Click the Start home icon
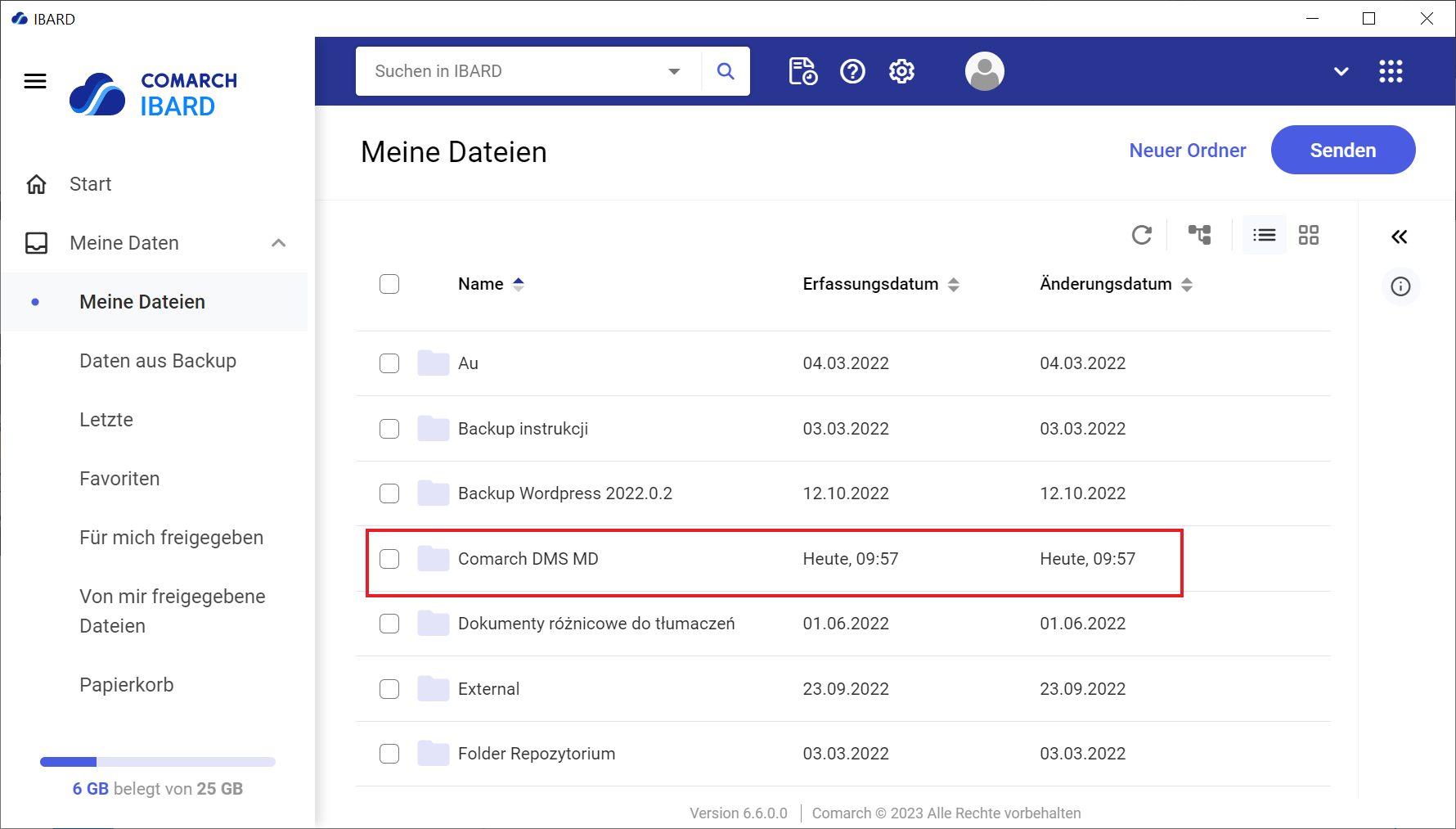Image resolution: width=1456 pixels, height=829 pixels. click(x=37, y=184)
